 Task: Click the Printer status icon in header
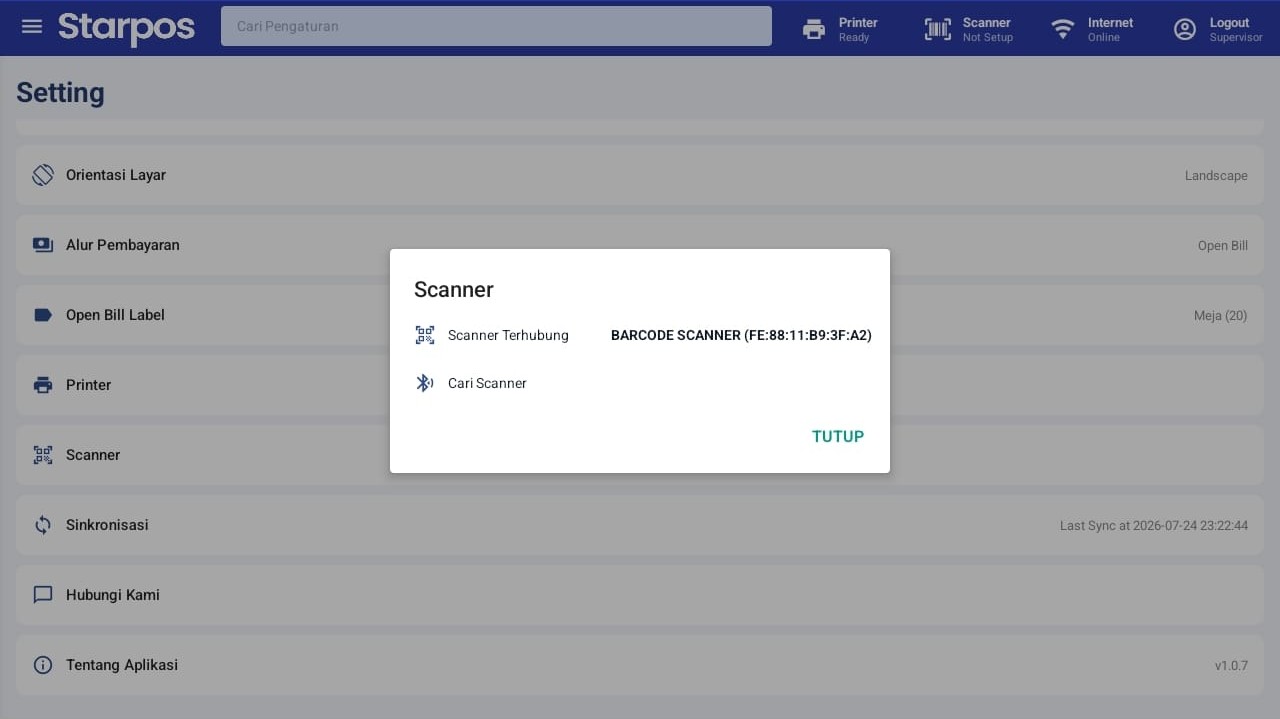(x=814, y=29)
